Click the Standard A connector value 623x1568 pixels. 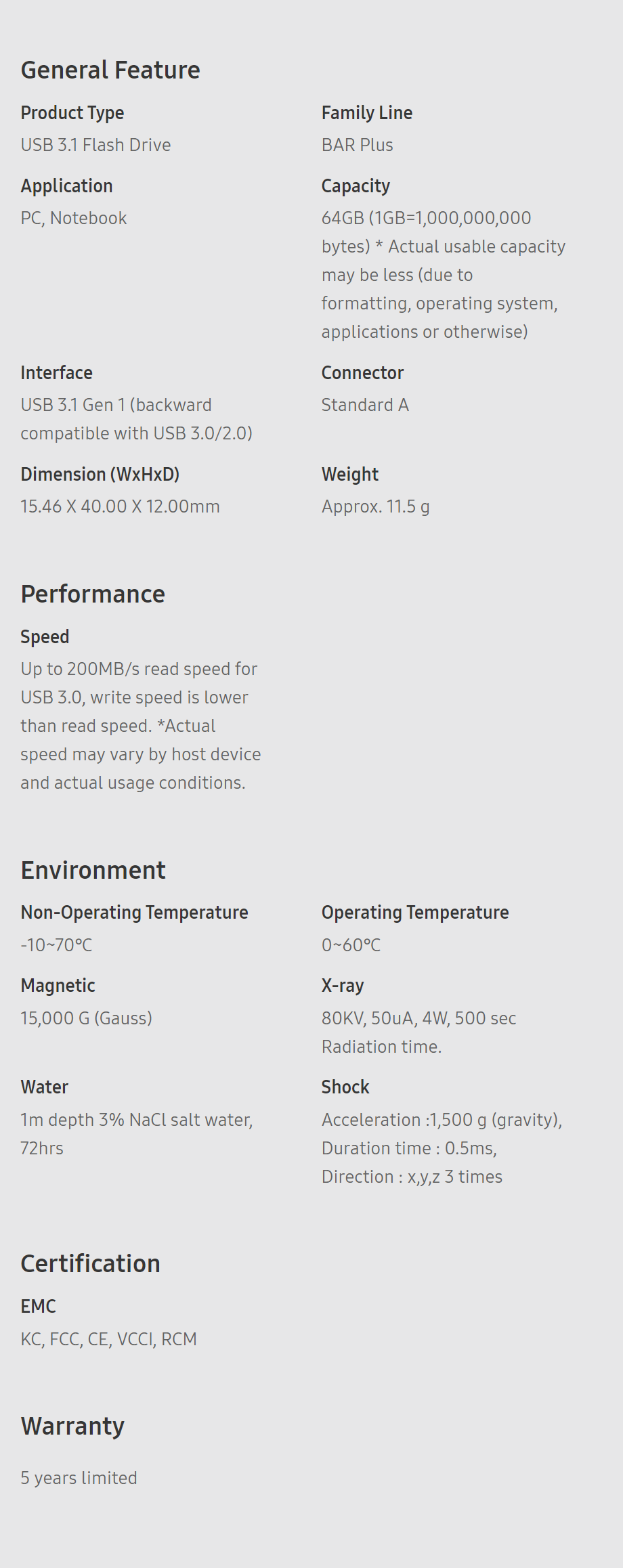click(x=365, y=405)
